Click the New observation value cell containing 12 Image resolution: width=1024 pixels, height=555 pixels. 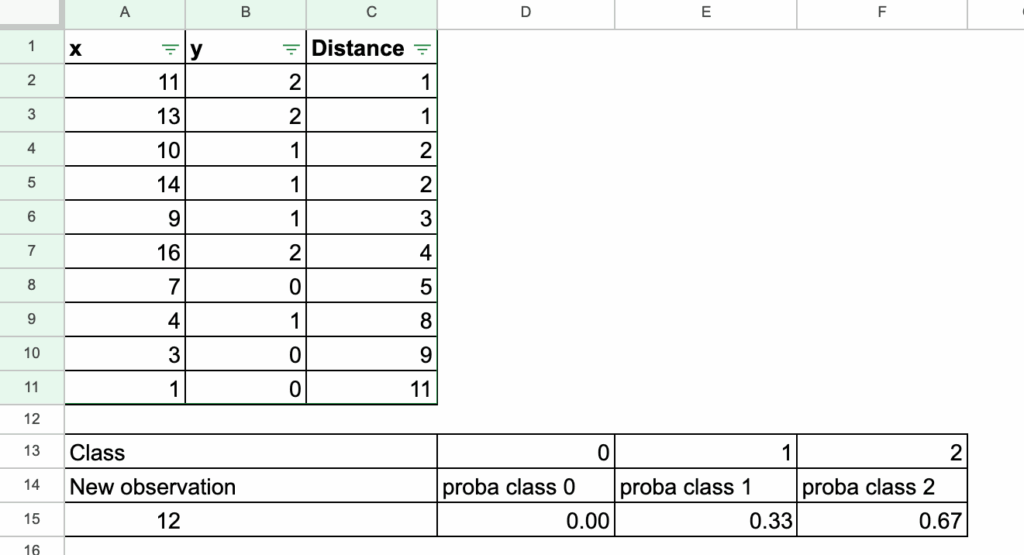click(170, 521)
